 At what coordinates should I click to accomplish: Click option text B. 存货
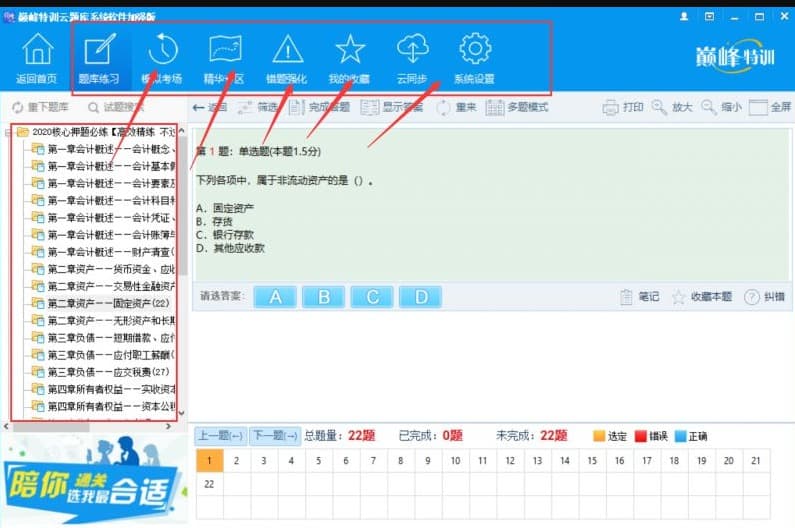click(x=214, y=222)
